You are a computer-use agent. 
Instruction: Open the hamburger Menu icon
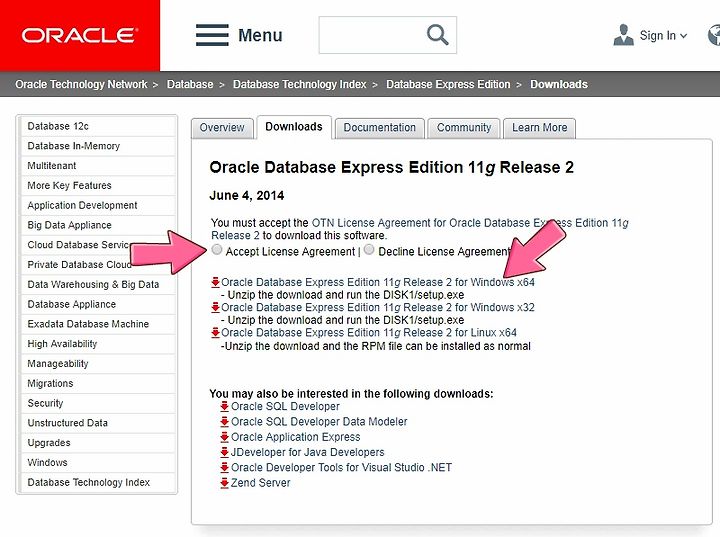click(212, 35)
